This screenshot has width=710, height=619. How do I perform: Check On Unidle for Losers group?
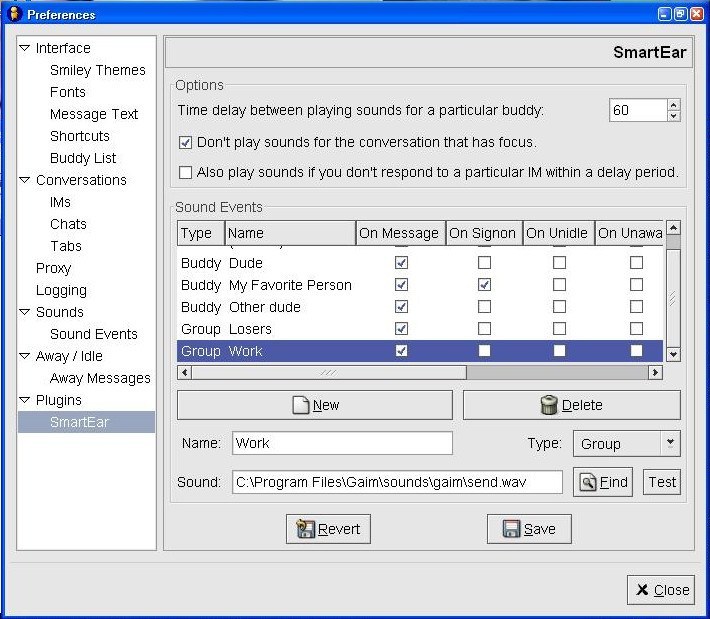559,328
